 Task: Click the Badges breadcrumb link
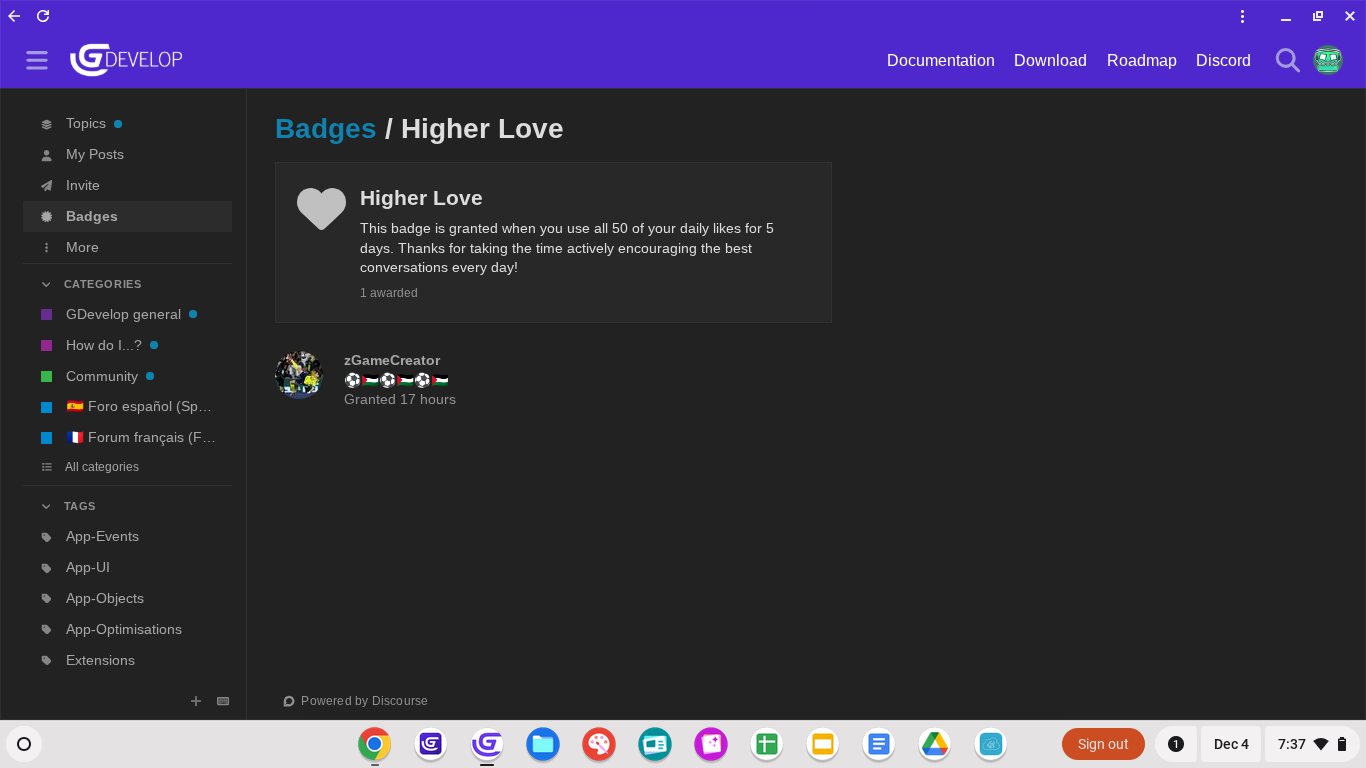(x=325, y=129)
